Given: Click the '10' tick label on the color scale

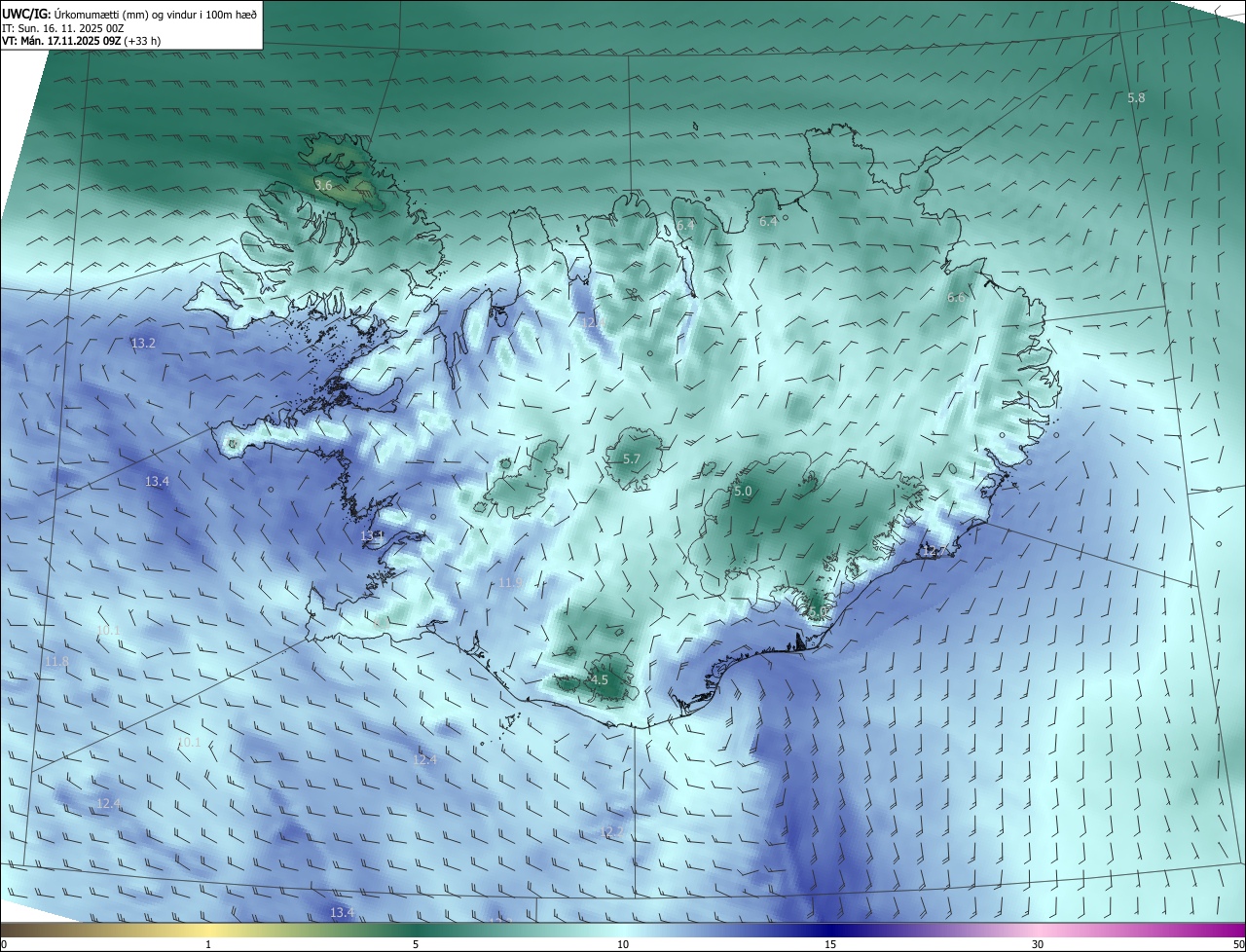Looking at the screenshot, I should [623, 945].
